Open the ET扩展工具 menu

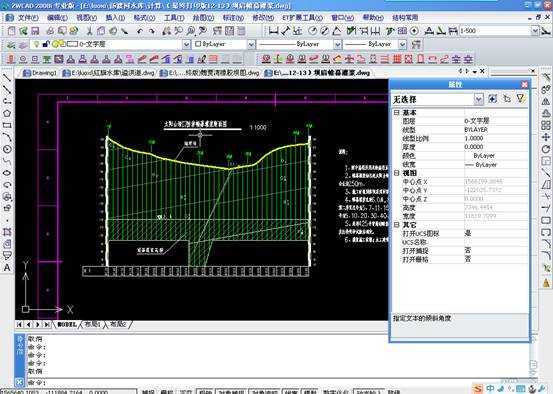[x=302, y=17]
